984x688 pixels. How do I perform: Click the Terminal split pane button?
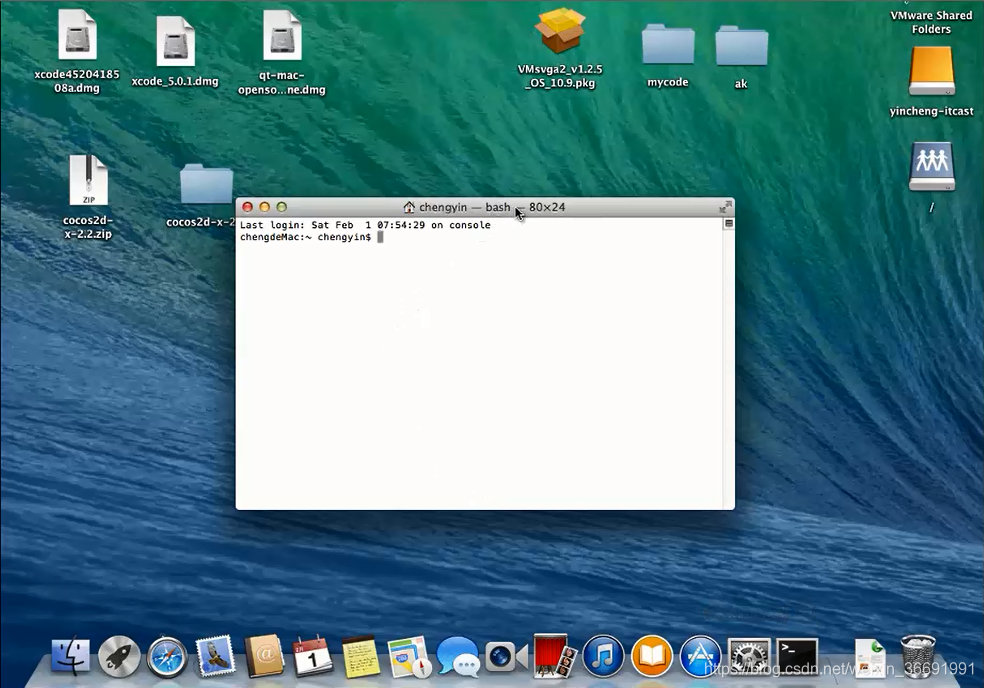coord(729,223)
